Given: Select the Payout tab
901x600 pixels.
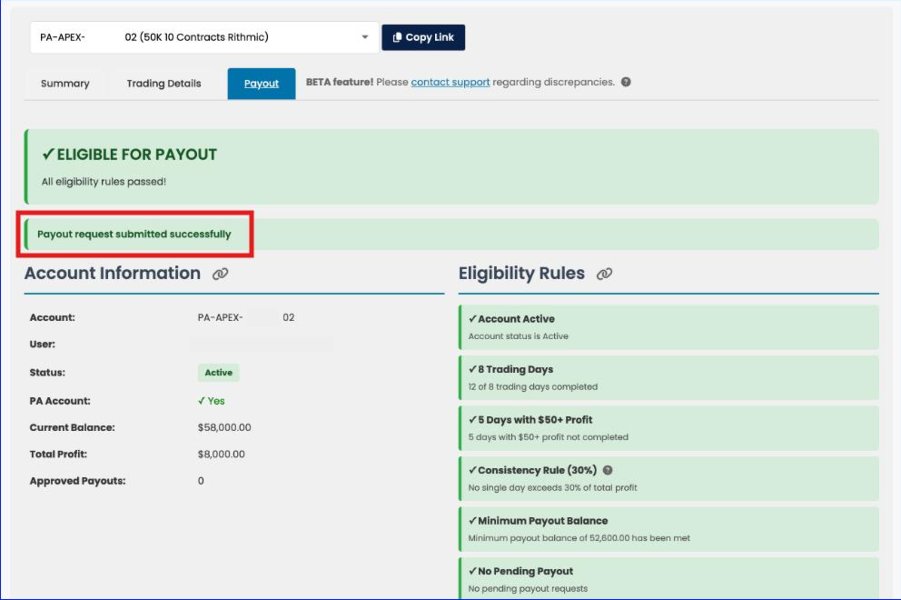Looking at the screenshot, I should [x=261, y=83].
